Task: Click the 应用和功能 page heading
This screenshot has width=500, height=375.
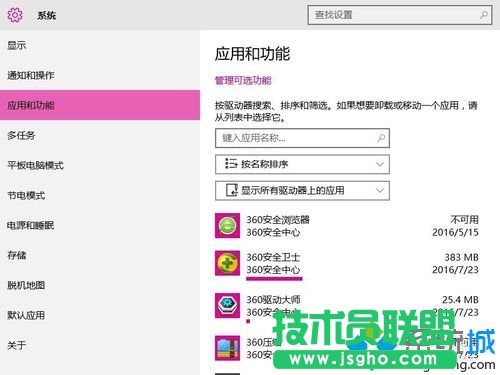Action: pos(252,54)
